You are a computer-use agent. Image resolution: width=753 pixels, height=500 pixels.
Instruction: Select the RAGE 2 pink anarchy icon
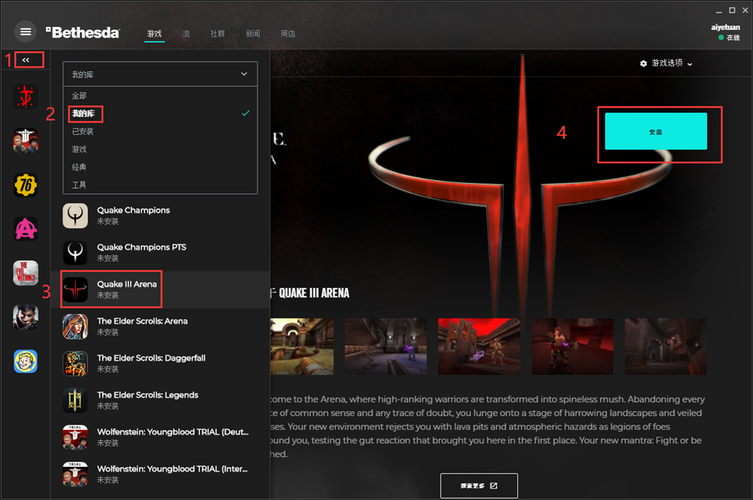point(25,229)
